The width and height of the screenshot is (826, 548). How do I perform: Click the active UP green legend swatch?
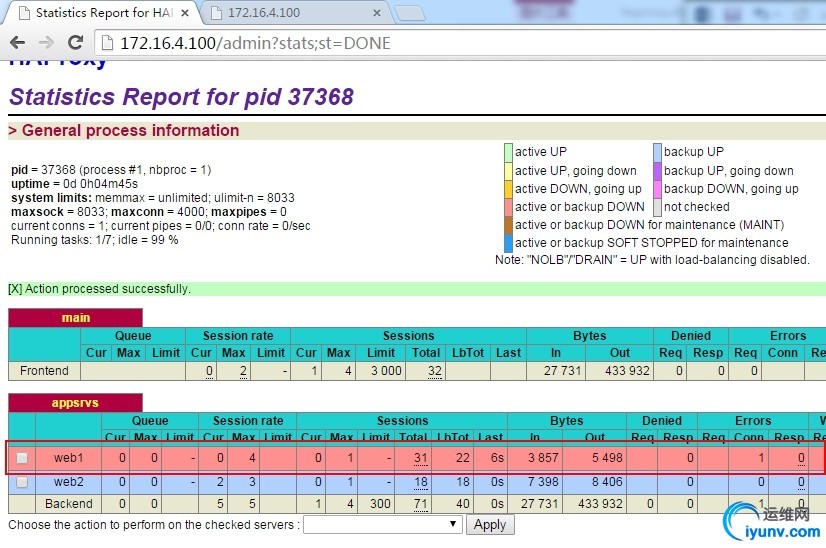[508, 152]
